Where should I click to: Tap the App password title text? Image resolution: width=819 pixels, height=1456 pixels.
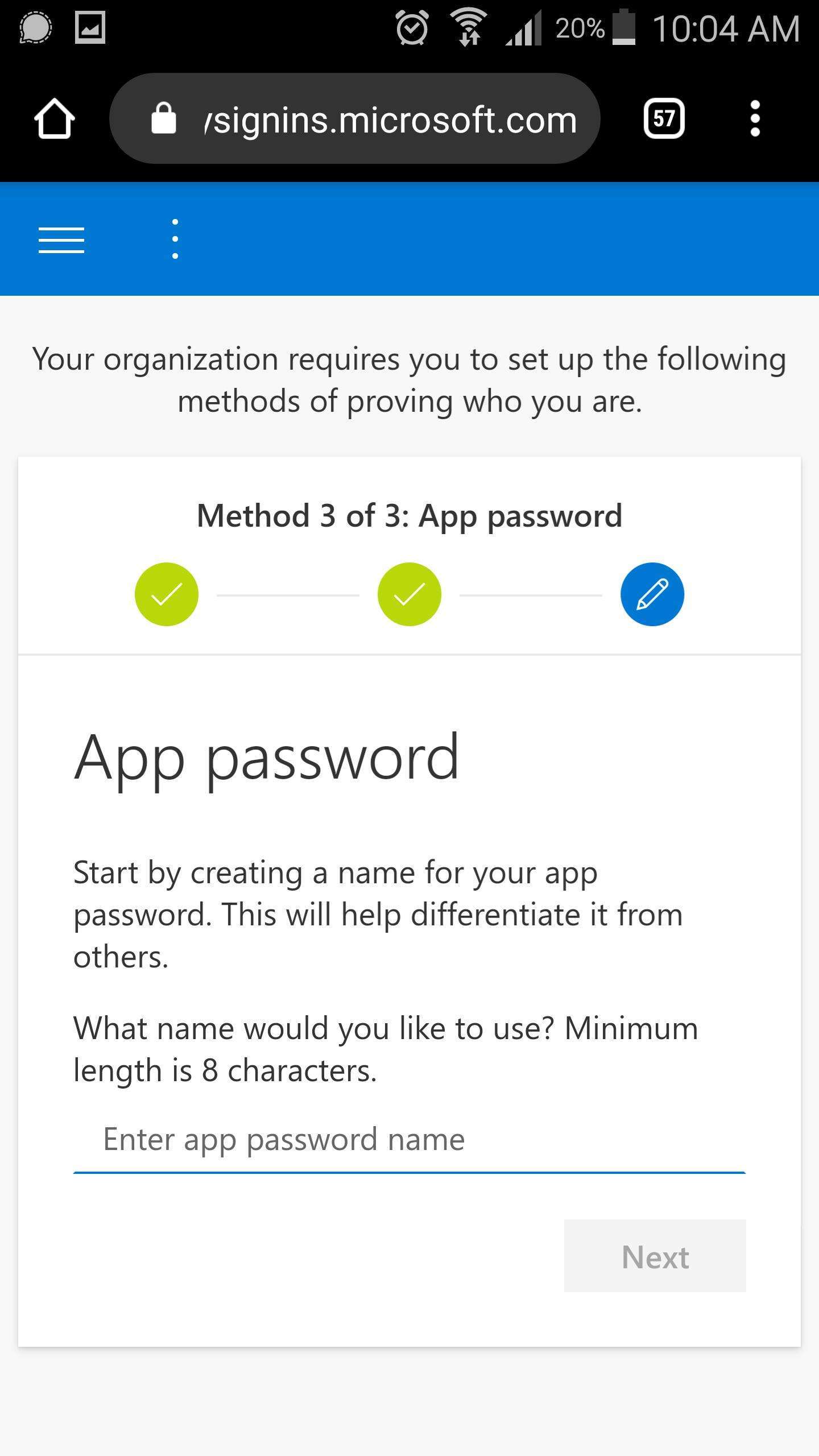267,759
